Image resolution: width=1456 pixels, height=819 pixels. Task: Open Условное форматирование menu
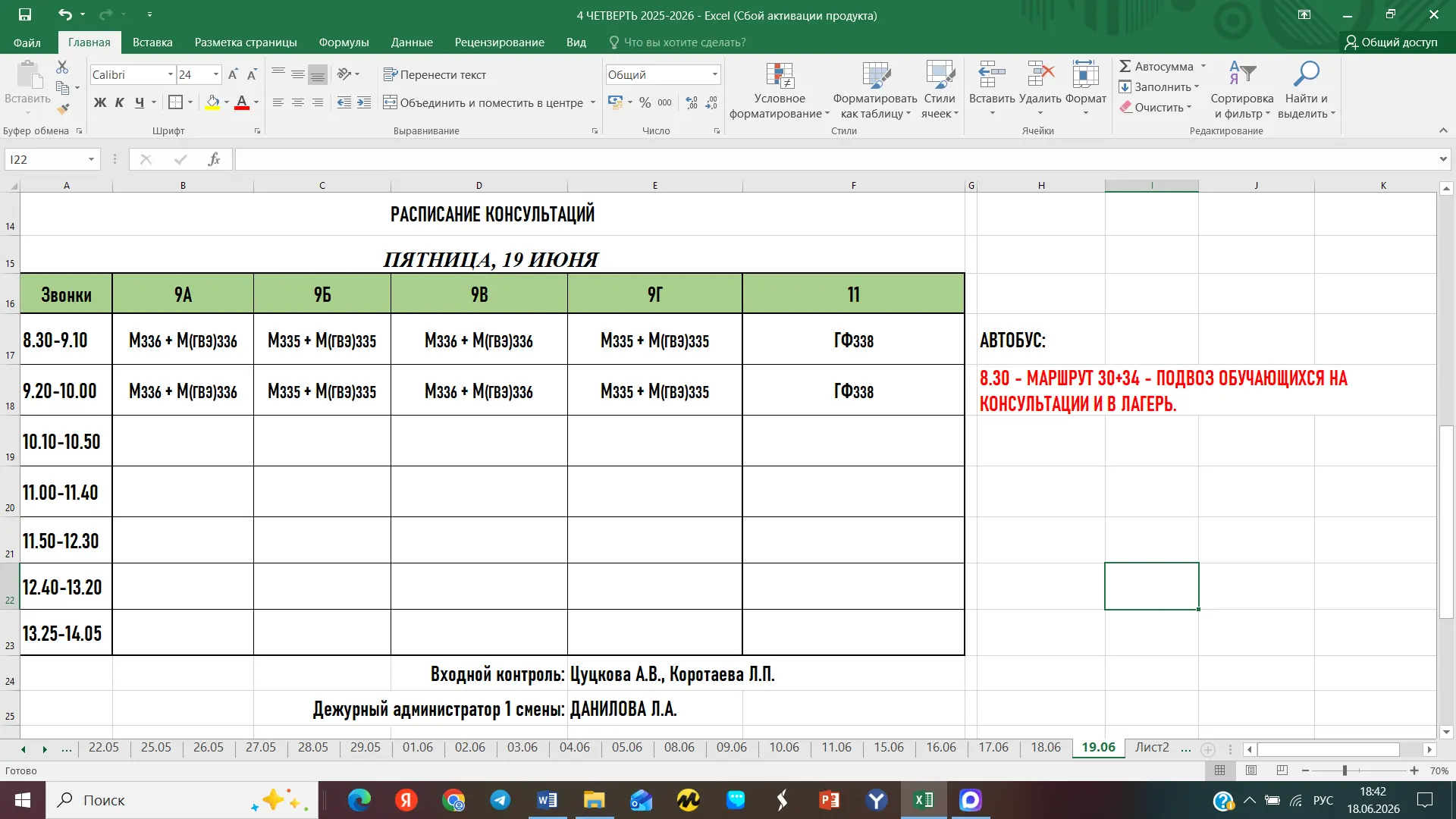click(x=780, y=90)
